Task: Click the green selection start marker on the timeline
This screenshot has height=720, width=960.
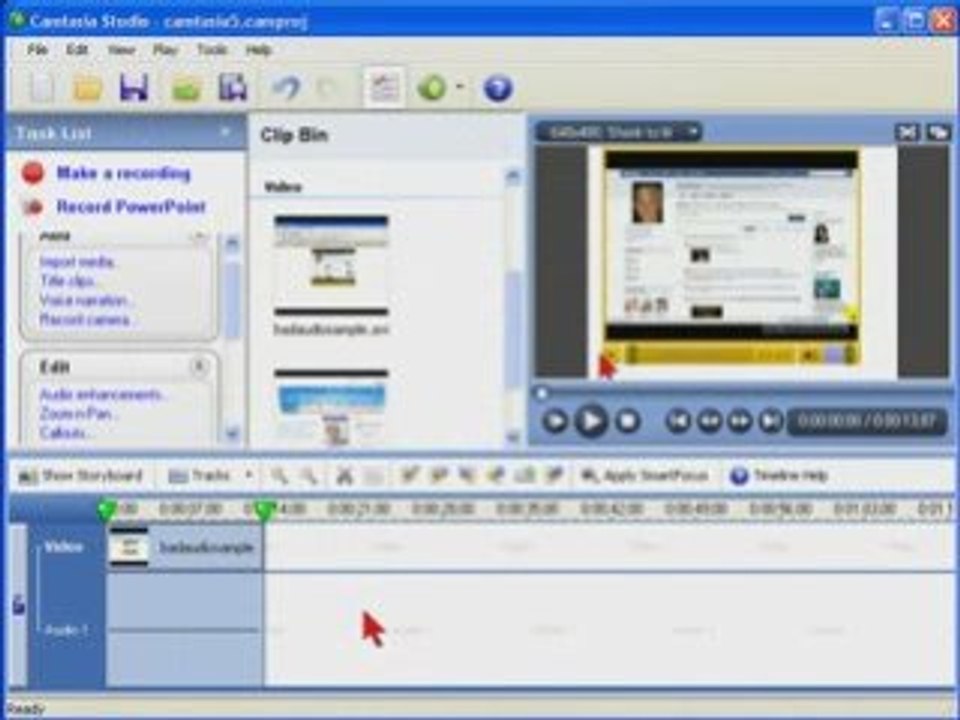Action: [107, 509]
